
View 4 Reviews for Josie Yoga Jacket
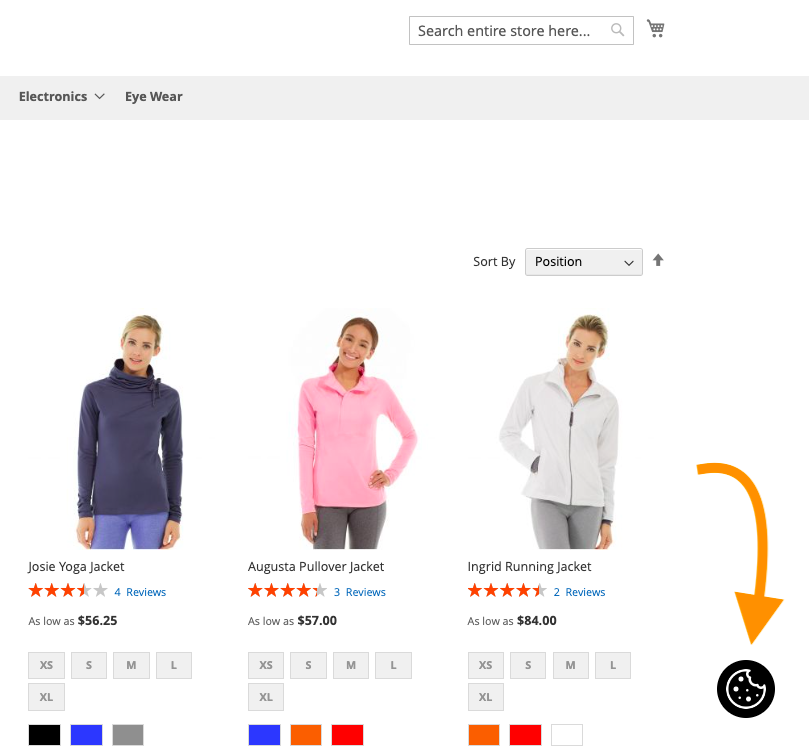[x=140, y=592]
